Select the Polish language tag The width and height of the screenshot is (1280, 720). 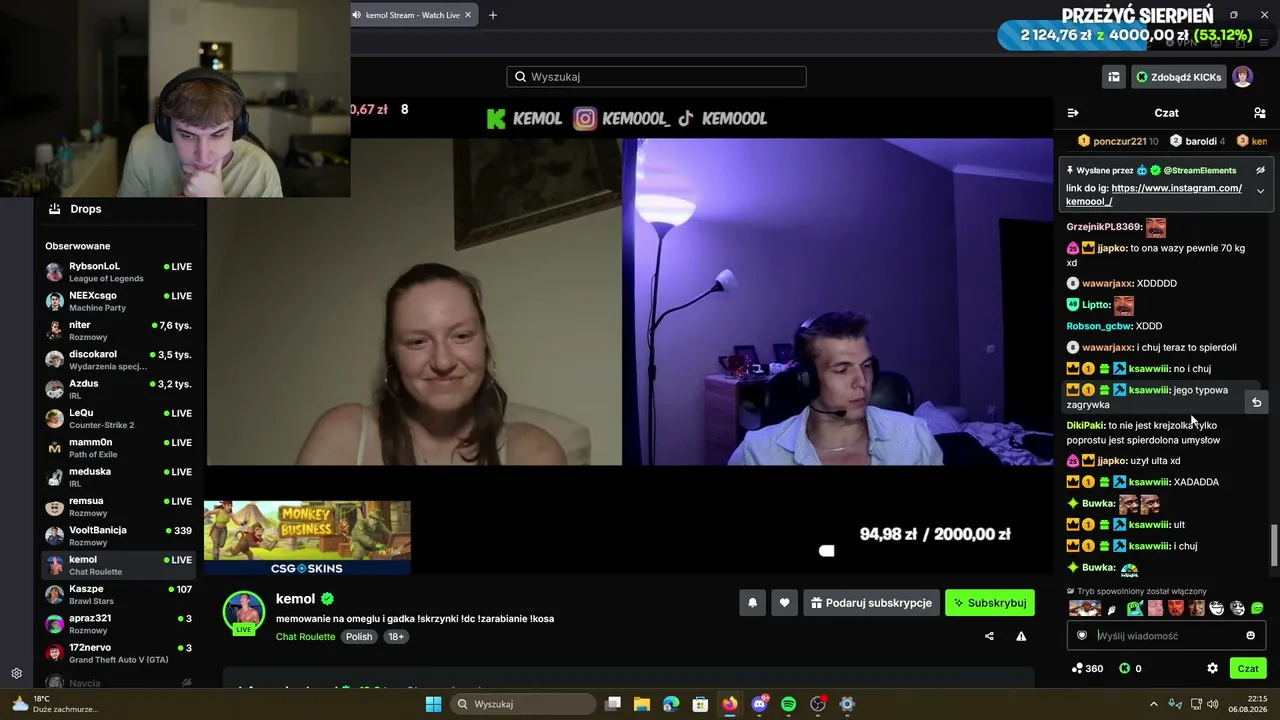[x=359, y=637]
